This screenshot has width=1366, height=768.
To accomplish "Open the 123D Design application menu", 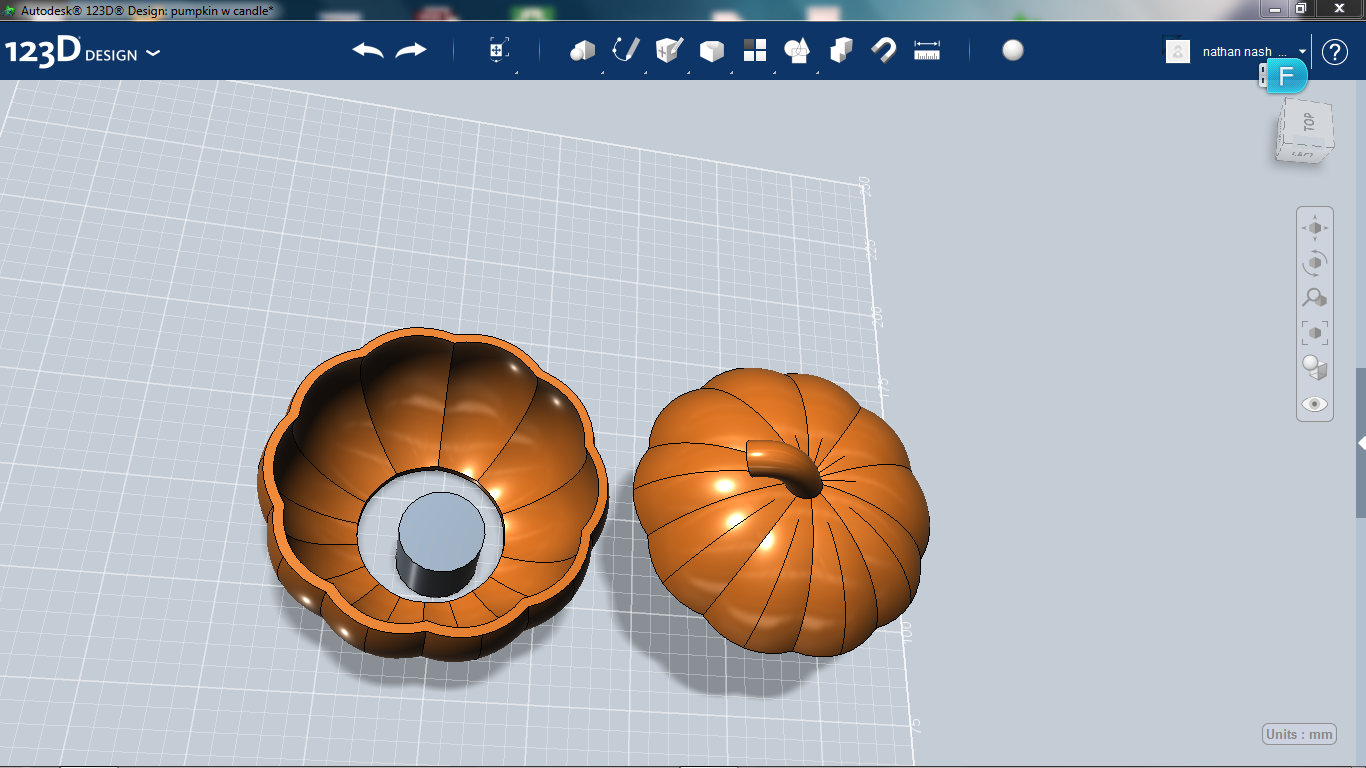I will (x=82, y=52).
